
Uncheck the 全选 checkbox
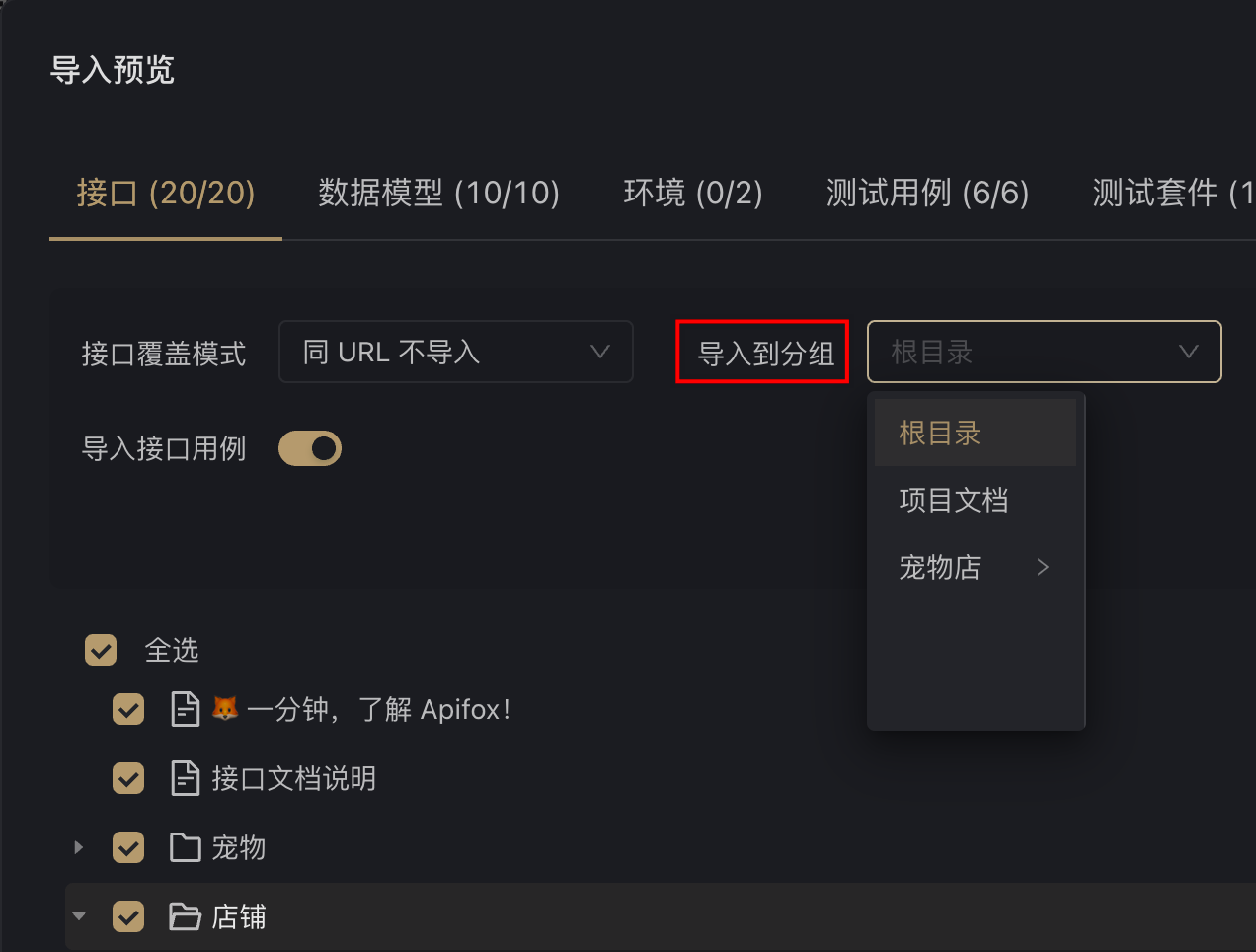[101, 650]
